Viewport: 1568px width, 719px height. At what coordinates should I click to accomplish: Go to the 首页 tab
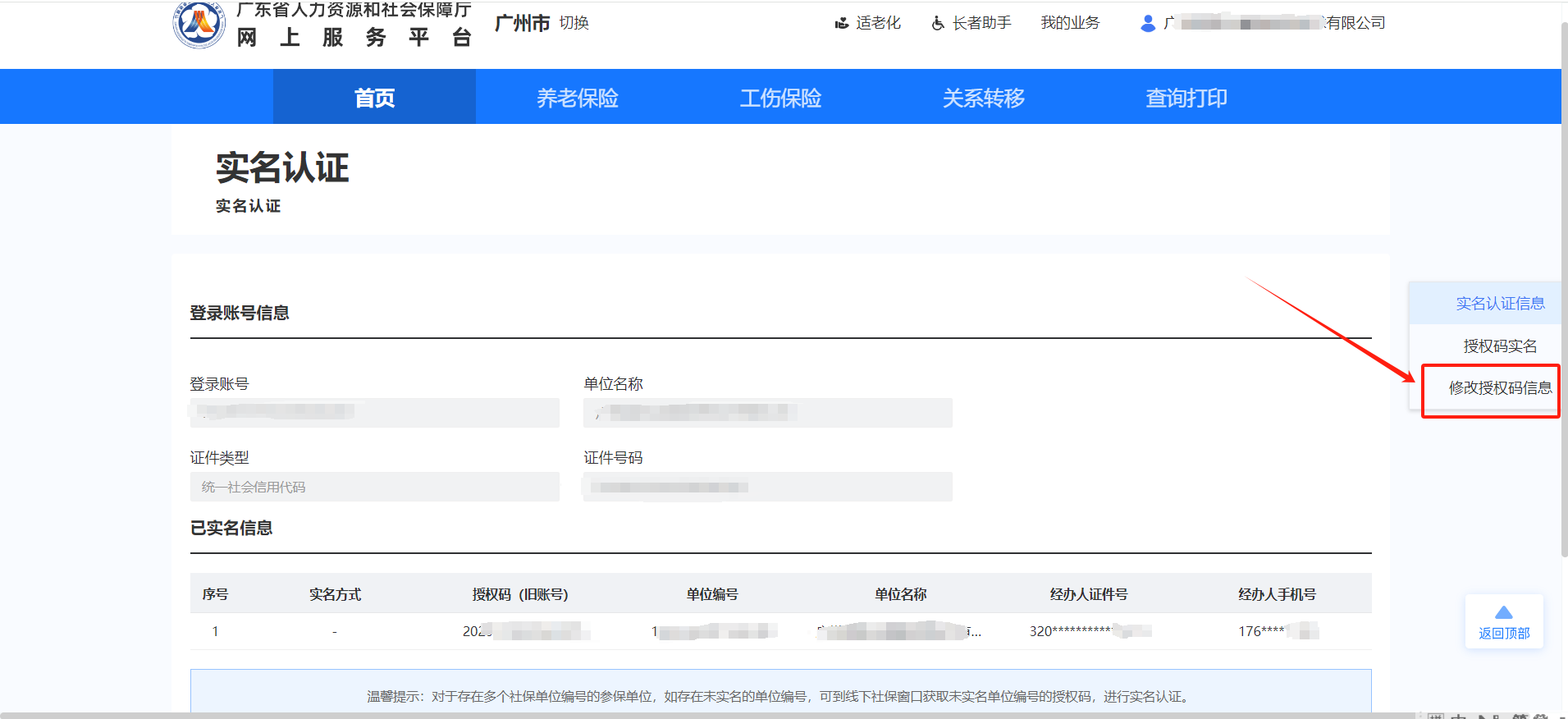[374, 98]
